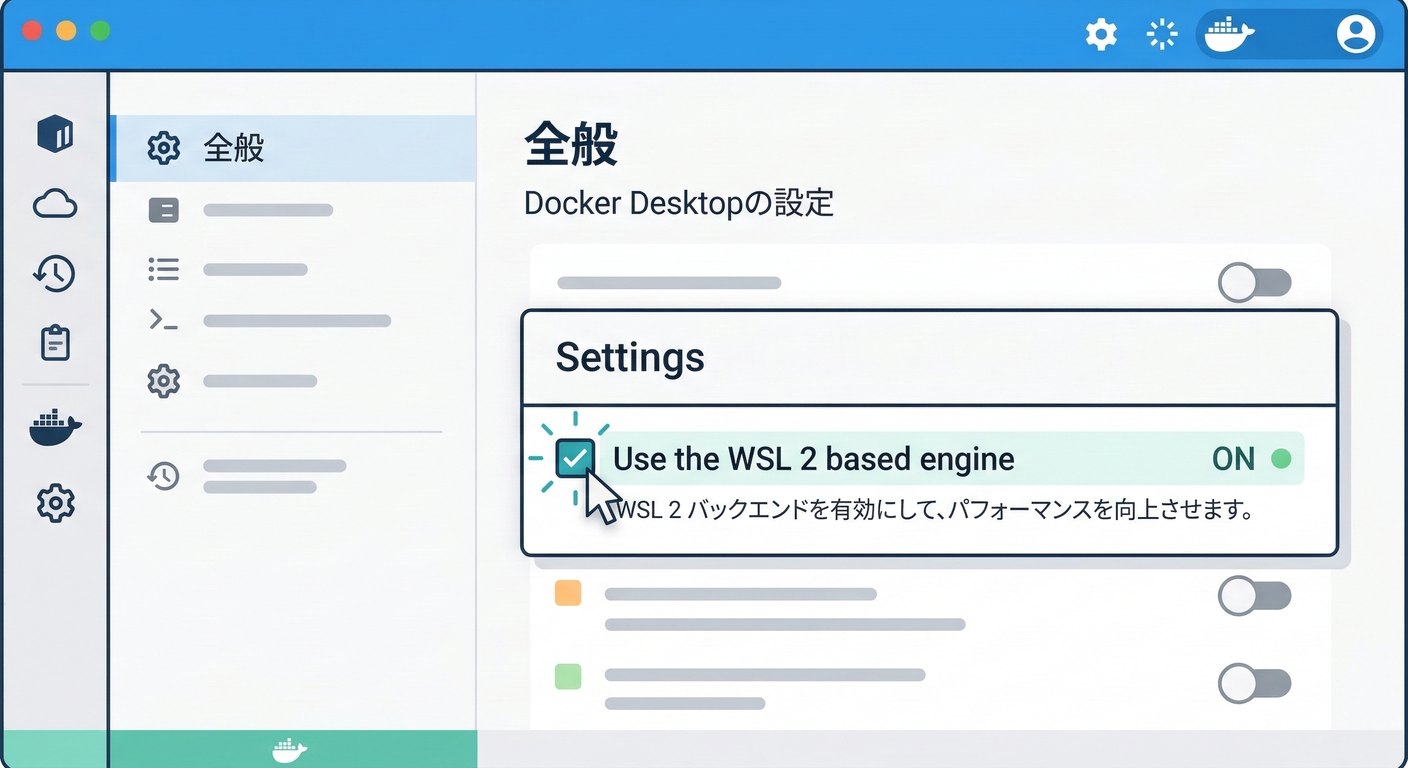Enable the toggle beside the green list item
1408x768 pixels.
coord(1255,684)
